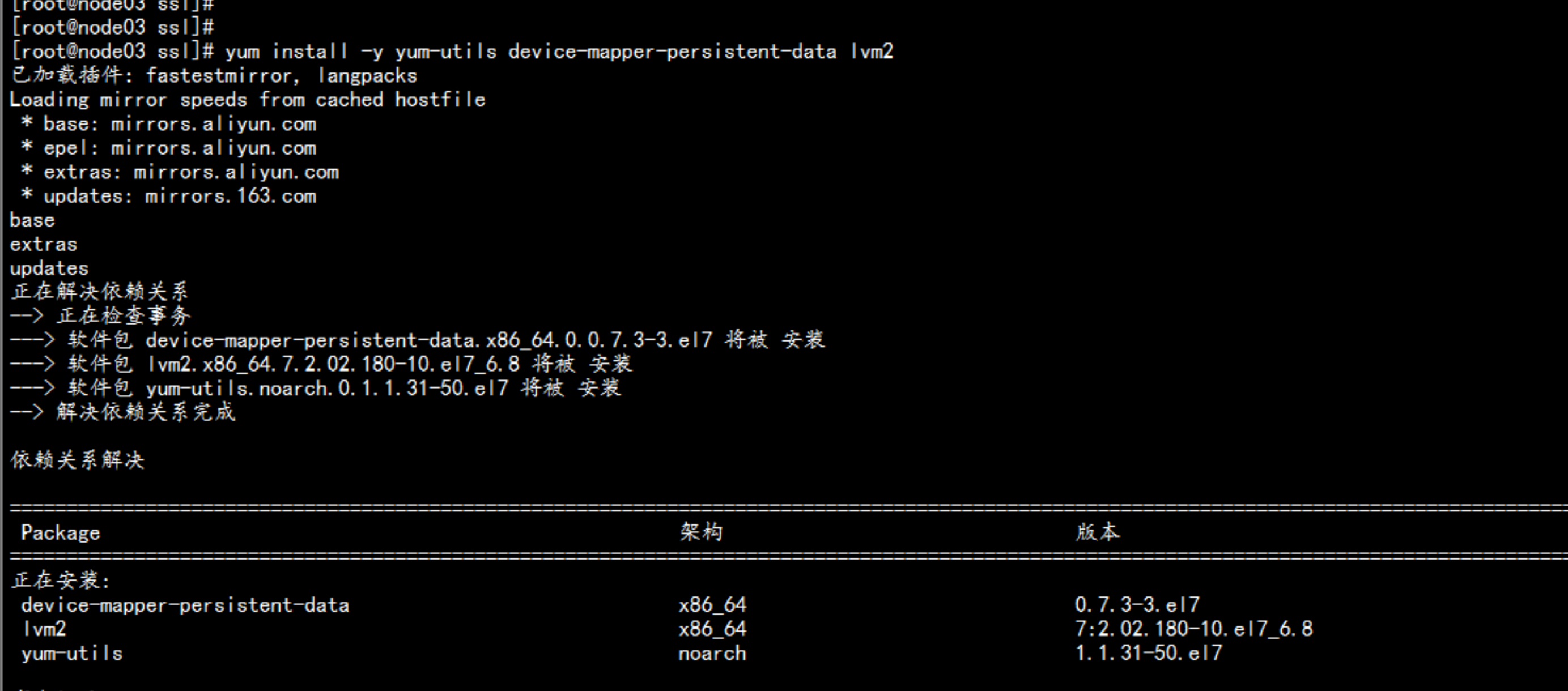Screen dimensions: 1568x691
Task: Select 'Loading mirror speeds from cached hostfile'
Action: pos(248,100)
